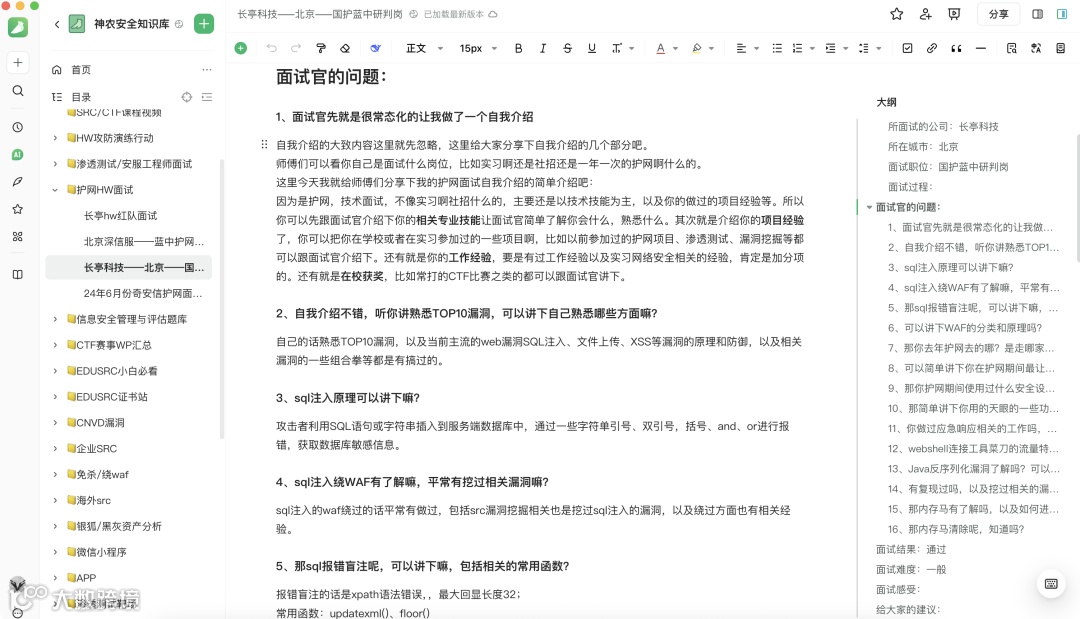
Task: Redo the last edit
Action: point(296,48)
